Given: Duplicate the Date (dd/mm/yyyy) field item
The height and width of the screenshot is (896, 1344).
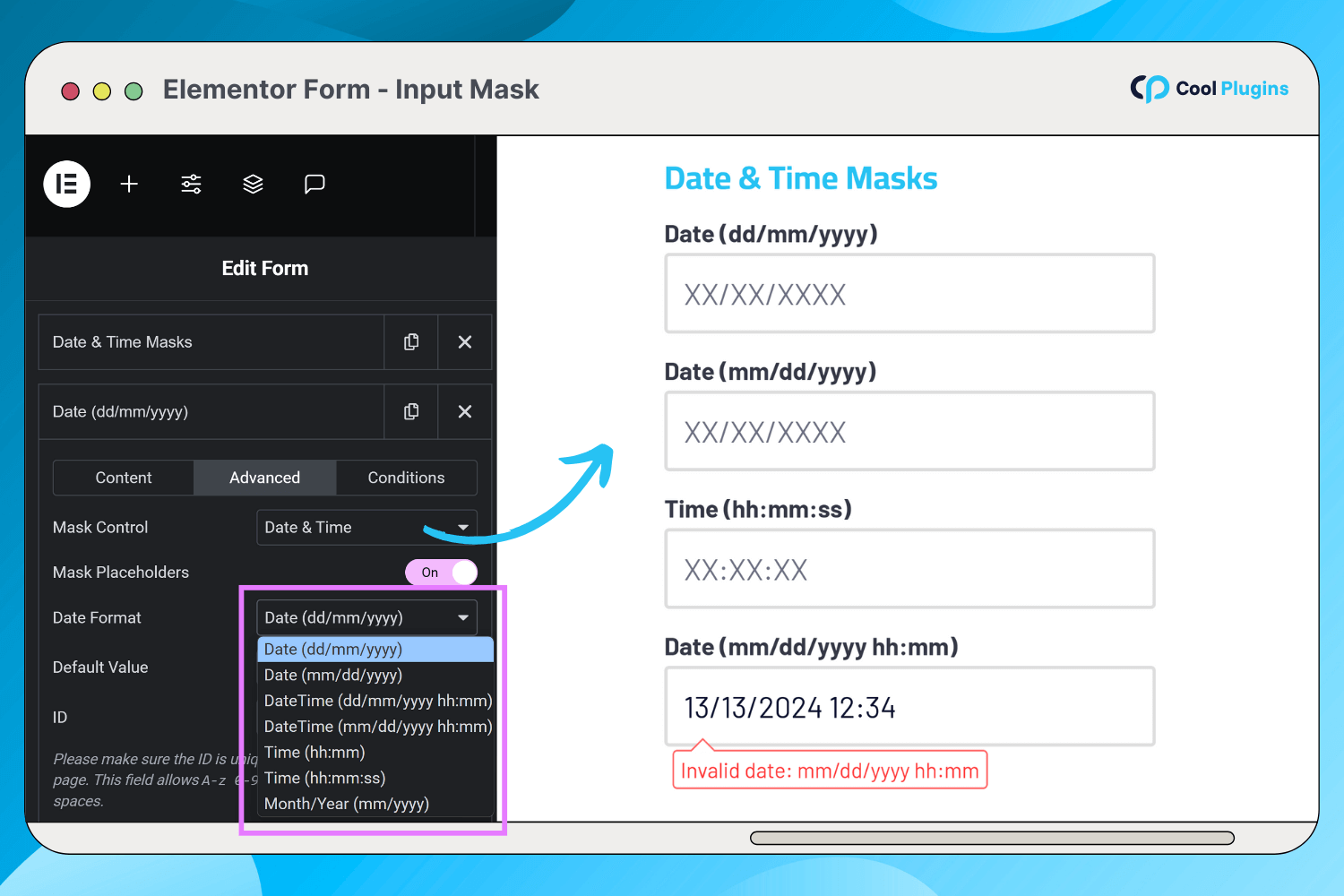Looking at the screenshot, I should pyautogui.click(x=411, y=412).
